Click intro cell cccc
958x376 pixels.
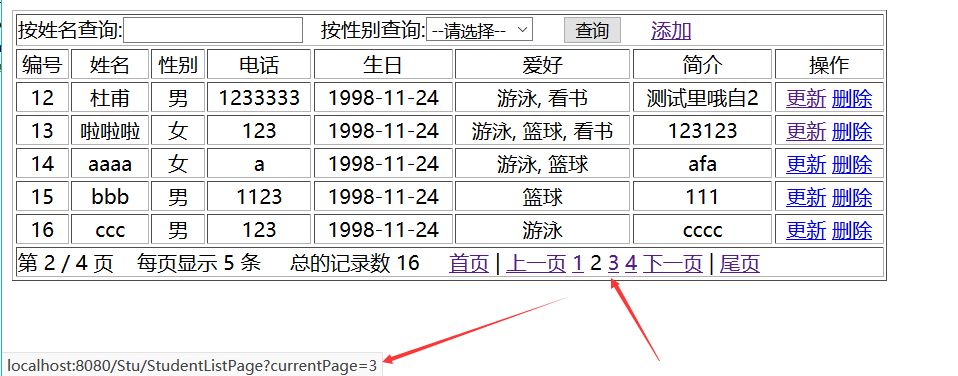pyautogui.click(x=702, y=230)
